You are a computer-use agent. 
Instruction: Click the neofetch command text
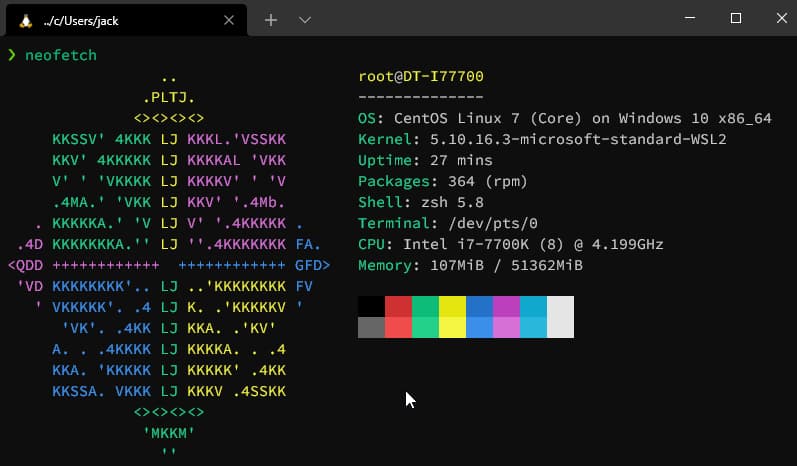point(60,55)
